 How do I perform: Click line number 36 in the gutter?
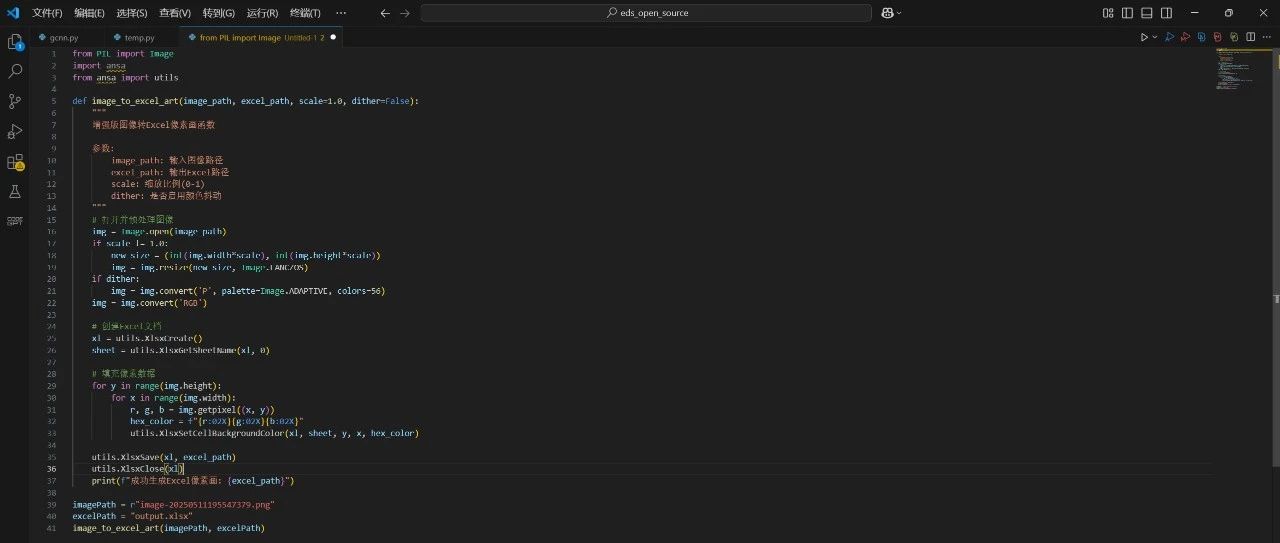pos(52,468)
